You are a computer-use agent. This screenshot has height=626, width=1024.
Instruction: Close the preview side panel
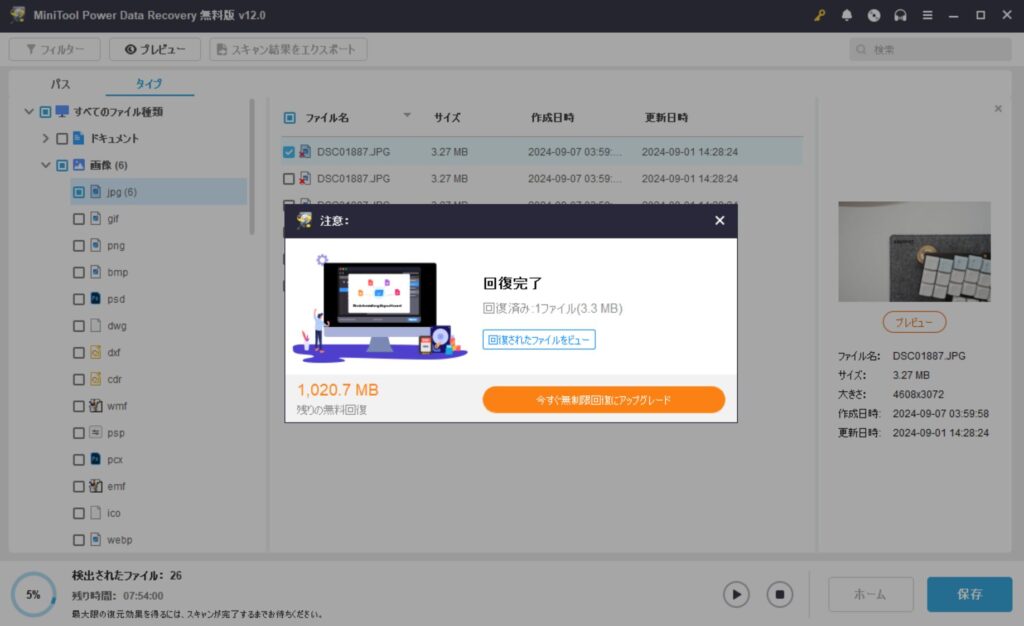(998, 108)
